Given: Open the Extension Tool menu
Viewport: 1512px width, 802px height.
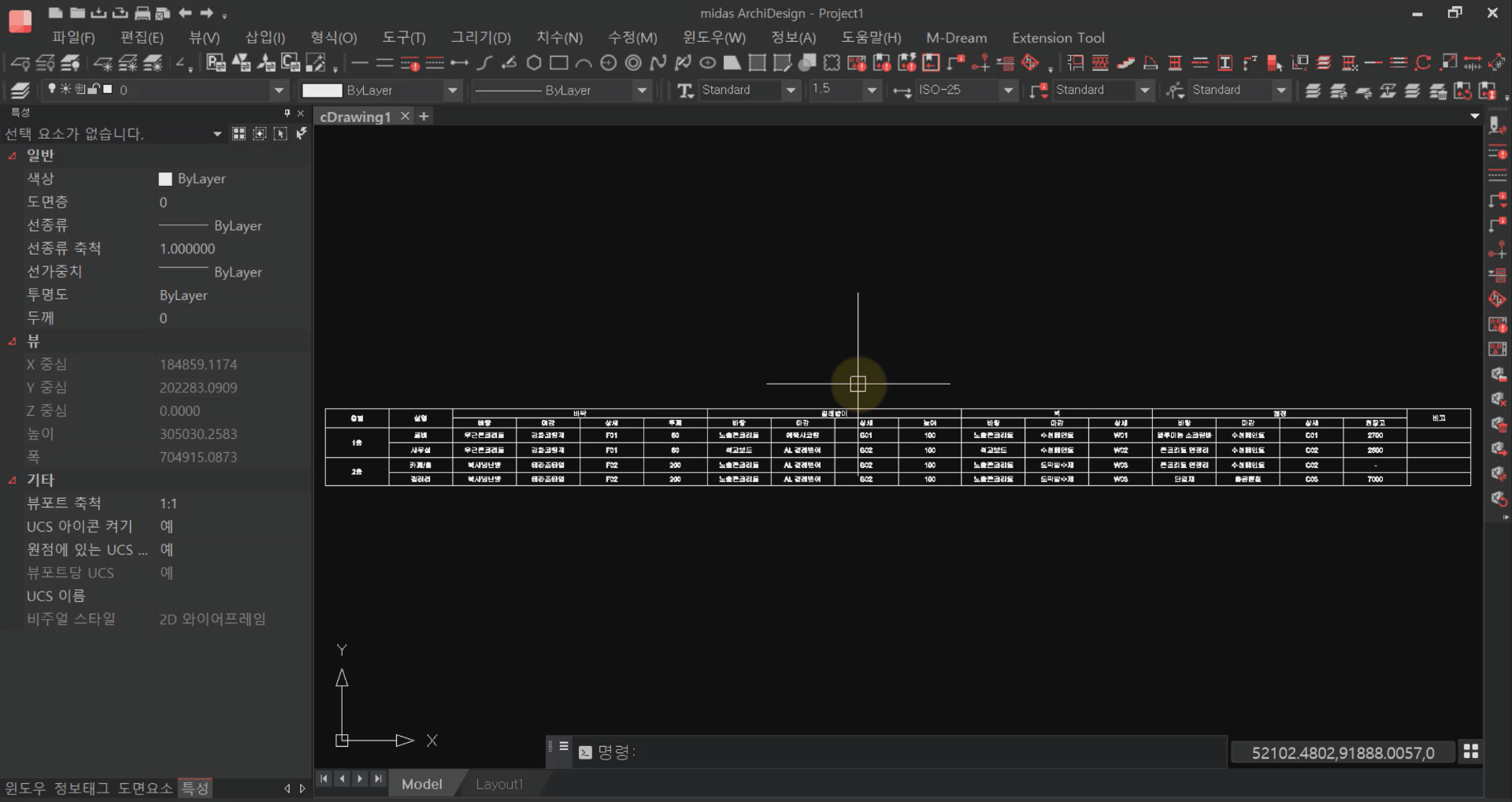Looking at the screenshot, I should tap(1058, 38).
